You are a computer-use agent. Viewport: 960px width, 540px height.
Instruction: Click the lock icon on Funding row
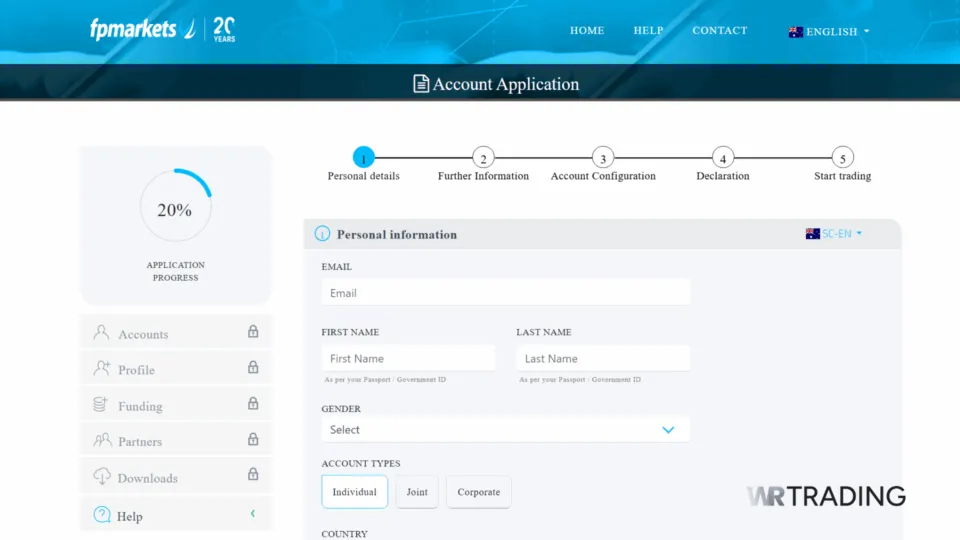tap(253, 403)
